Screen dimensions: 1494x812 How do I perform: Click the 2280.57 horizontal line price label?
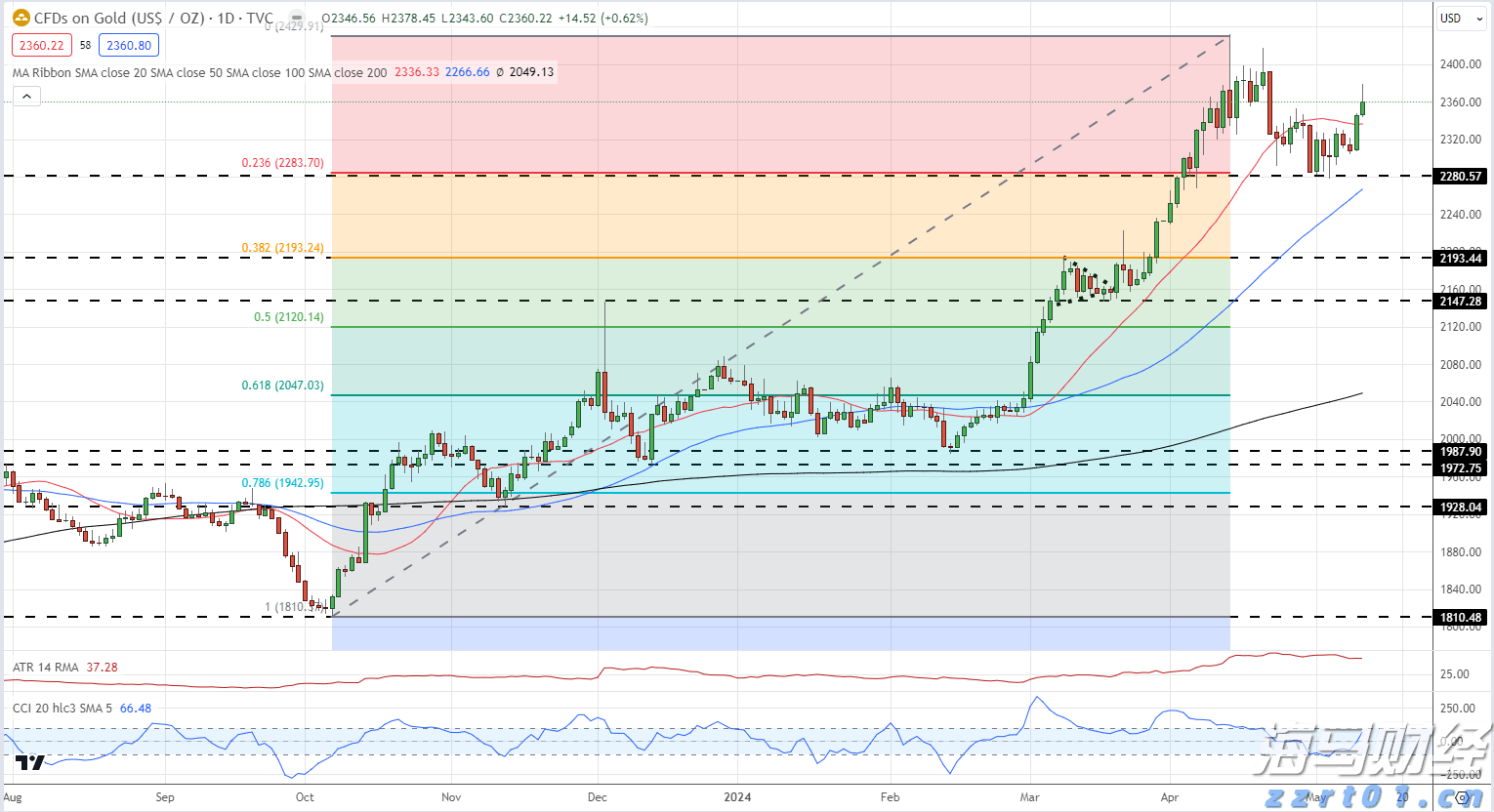[x=1461, y=177]
